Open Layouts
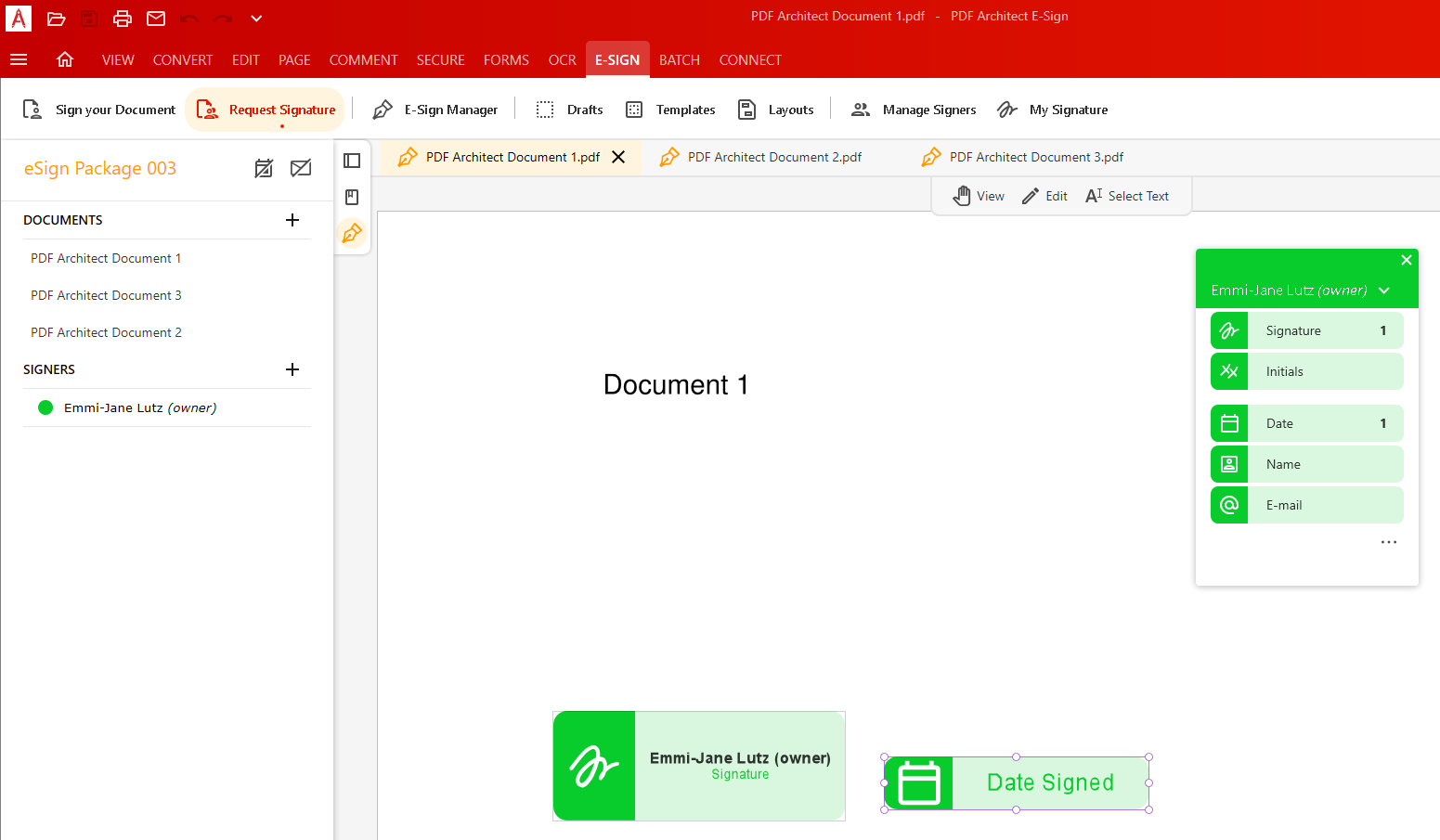1440x840 pixels. [x=776, y=110]
